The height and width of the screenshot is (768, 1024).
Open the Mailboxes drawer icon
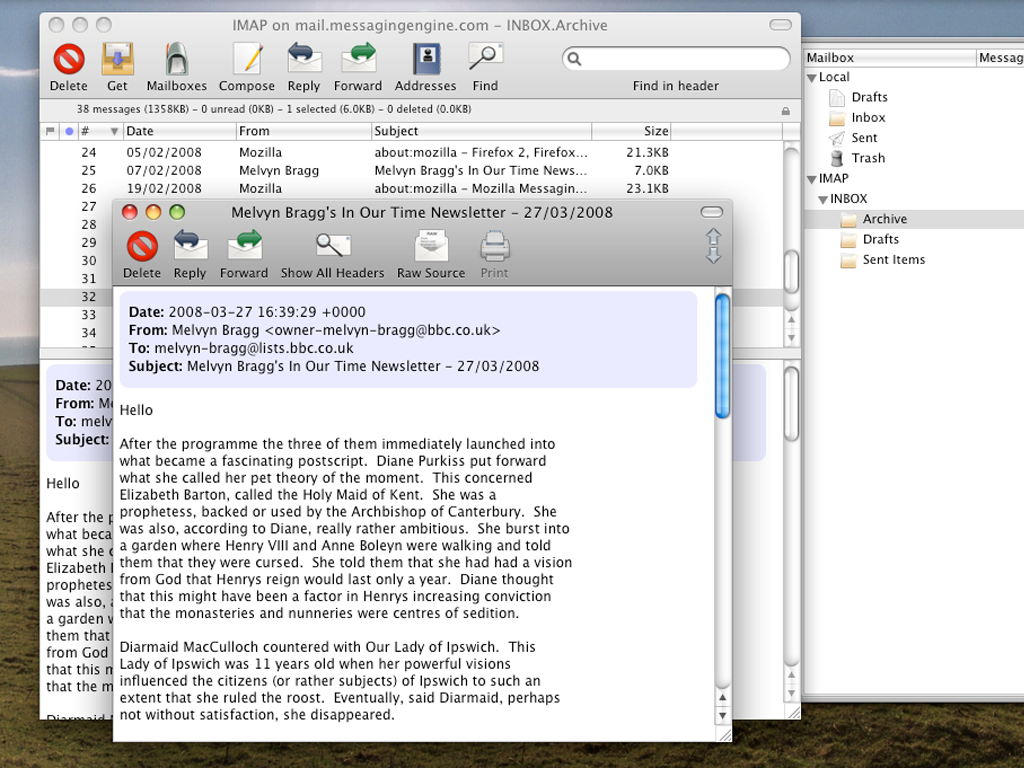click(176, 59)
